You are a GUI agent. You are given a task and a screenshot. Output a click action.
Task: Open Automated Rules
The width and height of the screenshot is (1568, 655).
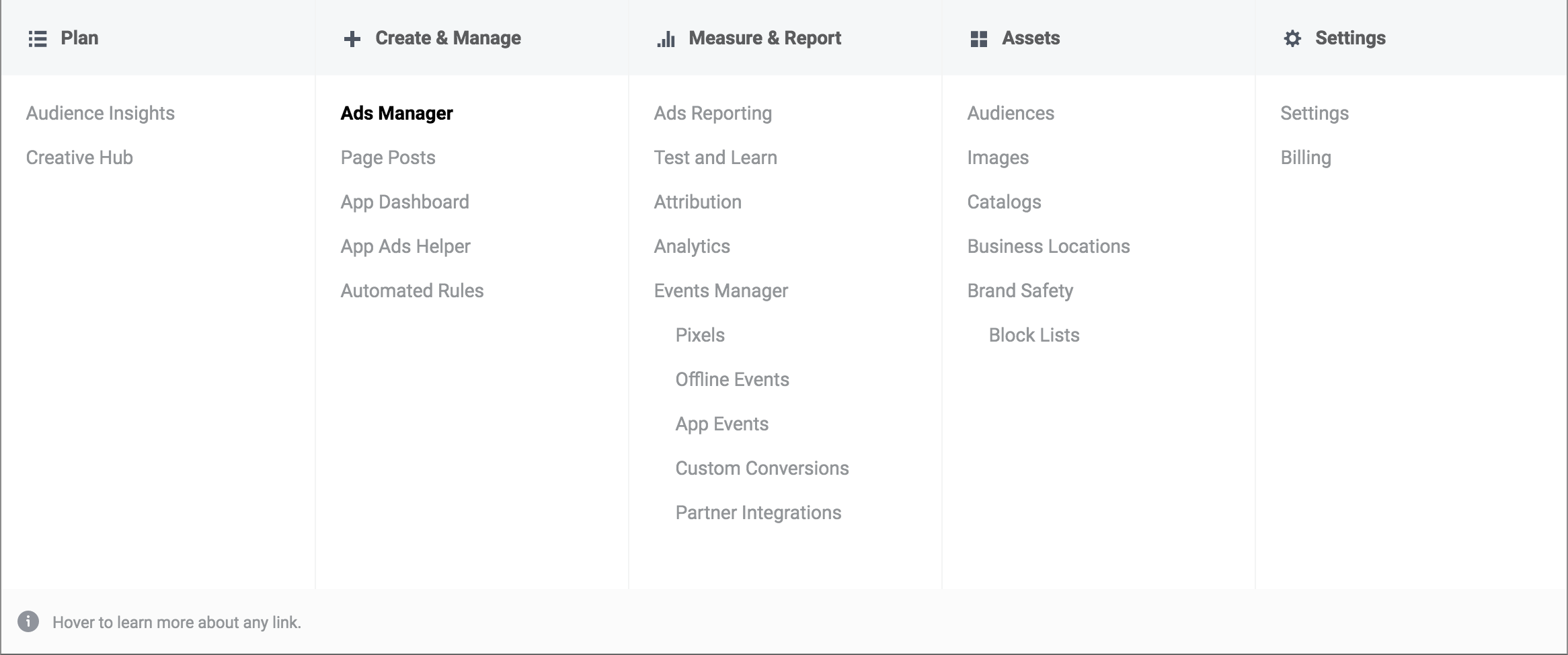coord(412,291)
